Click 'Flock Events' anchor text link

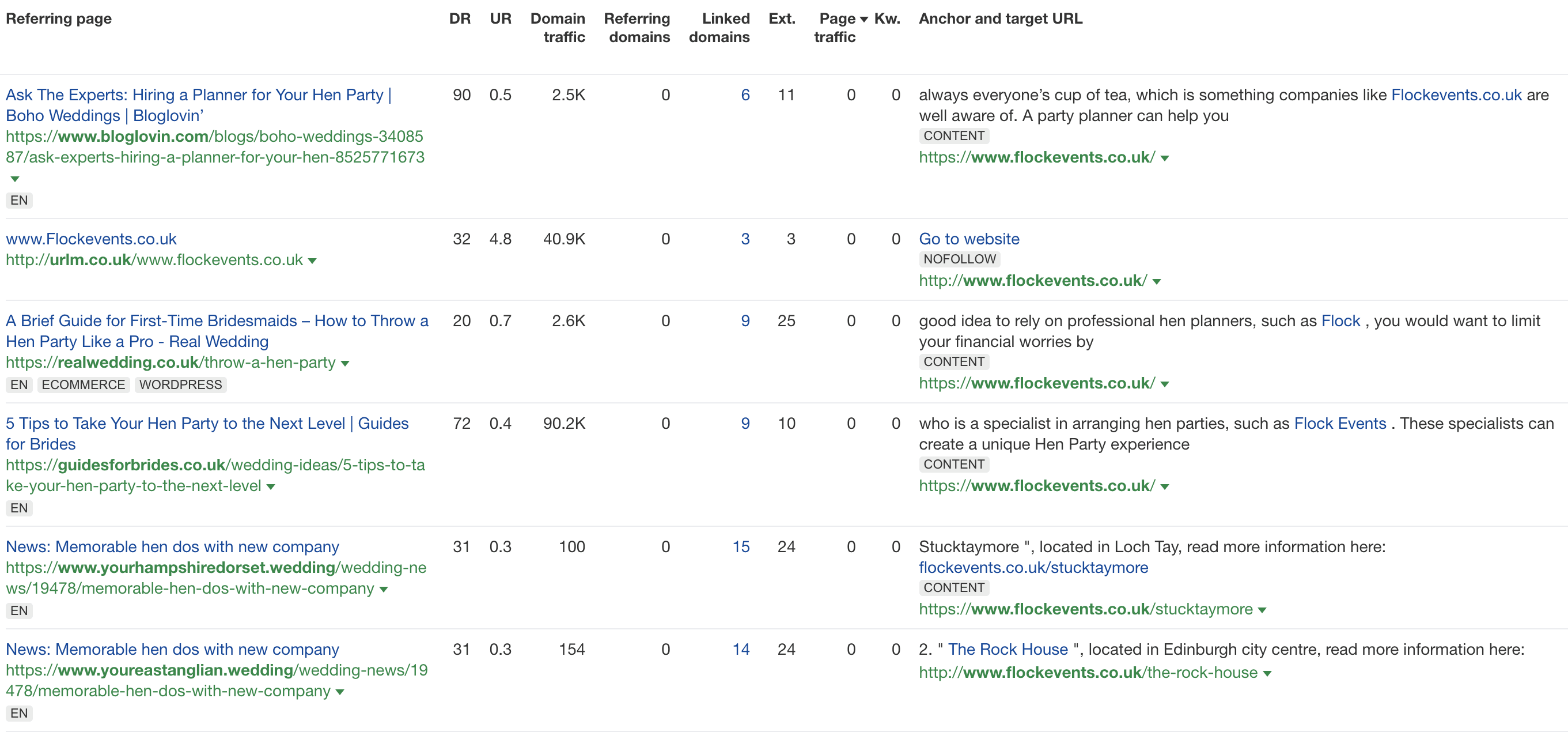click(1340, 423)
